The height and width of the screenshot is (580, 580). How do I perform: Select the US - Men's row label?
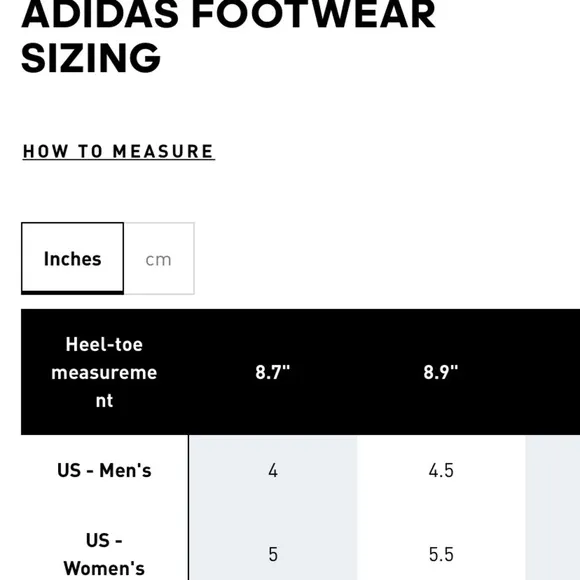point(104,471)
